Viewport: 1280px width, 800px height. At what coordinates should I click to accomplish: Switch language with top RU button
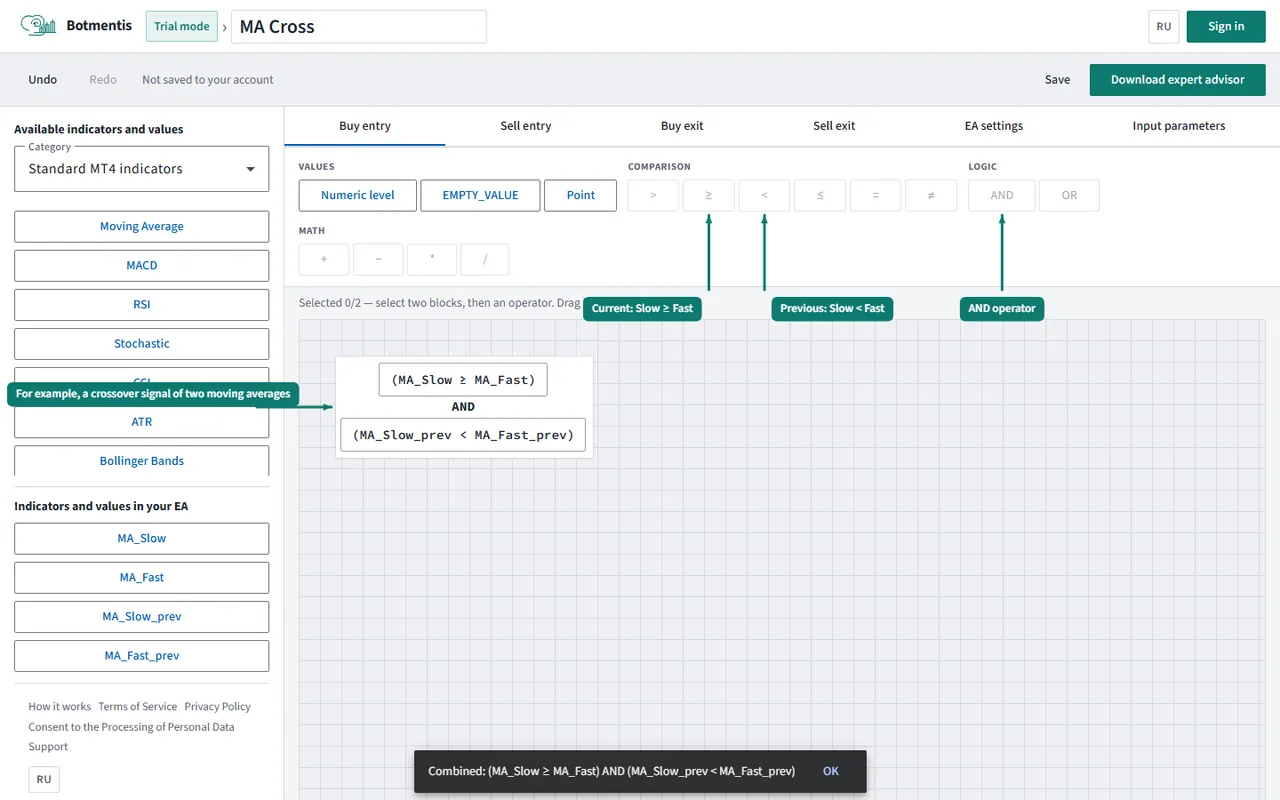1164,27
